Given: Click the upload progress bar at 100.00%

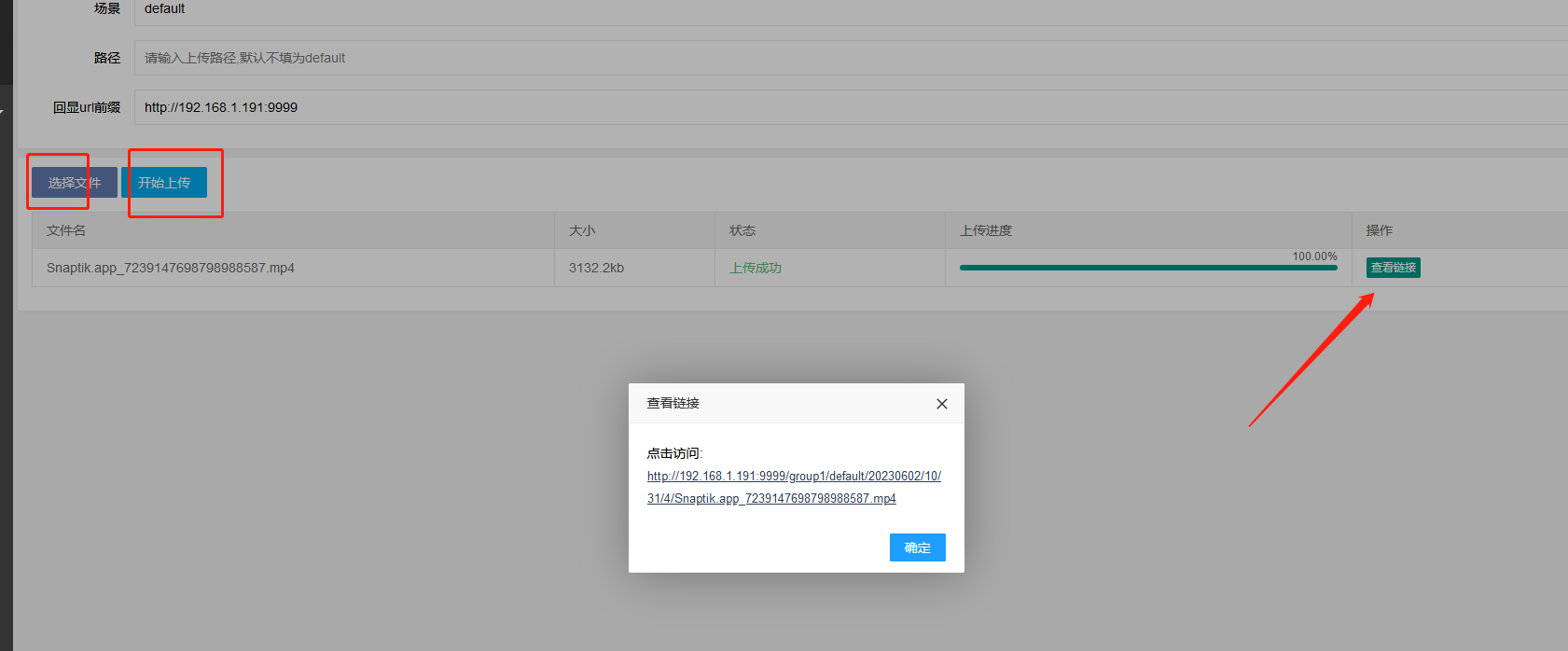Looking at the screenshot, I should click(1148, 268).
